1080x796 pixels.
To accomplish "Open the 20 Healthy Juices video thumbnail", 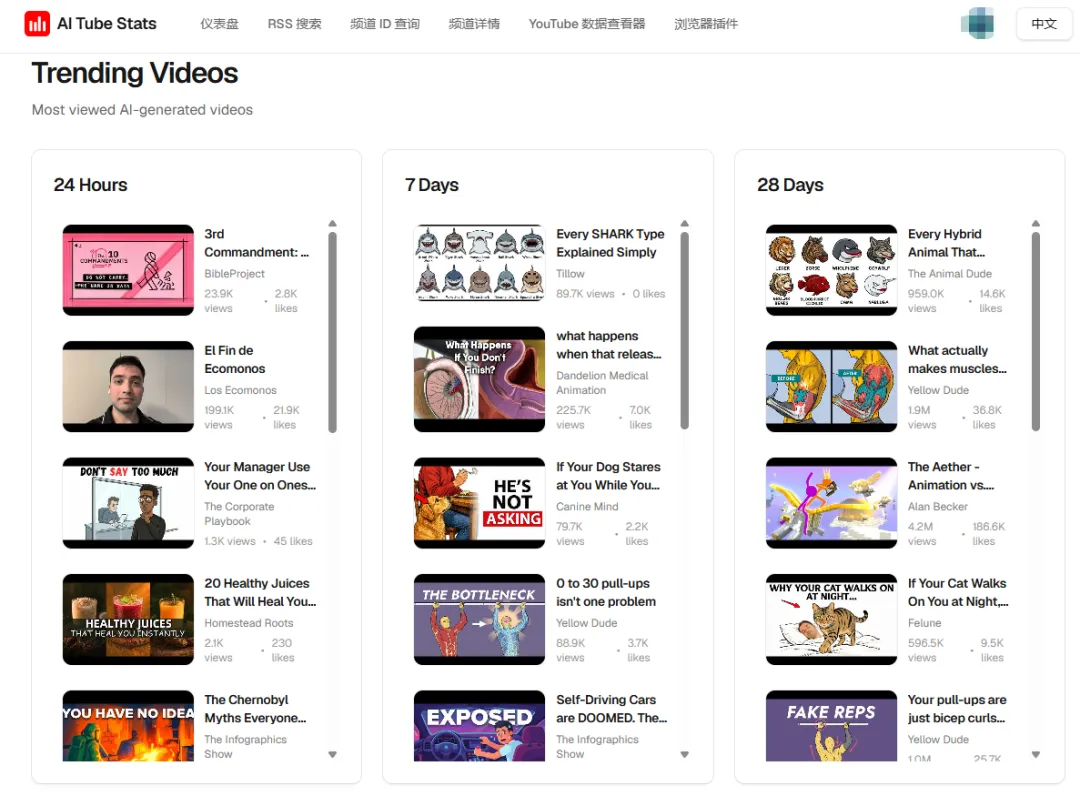I will tap(128, 619).
